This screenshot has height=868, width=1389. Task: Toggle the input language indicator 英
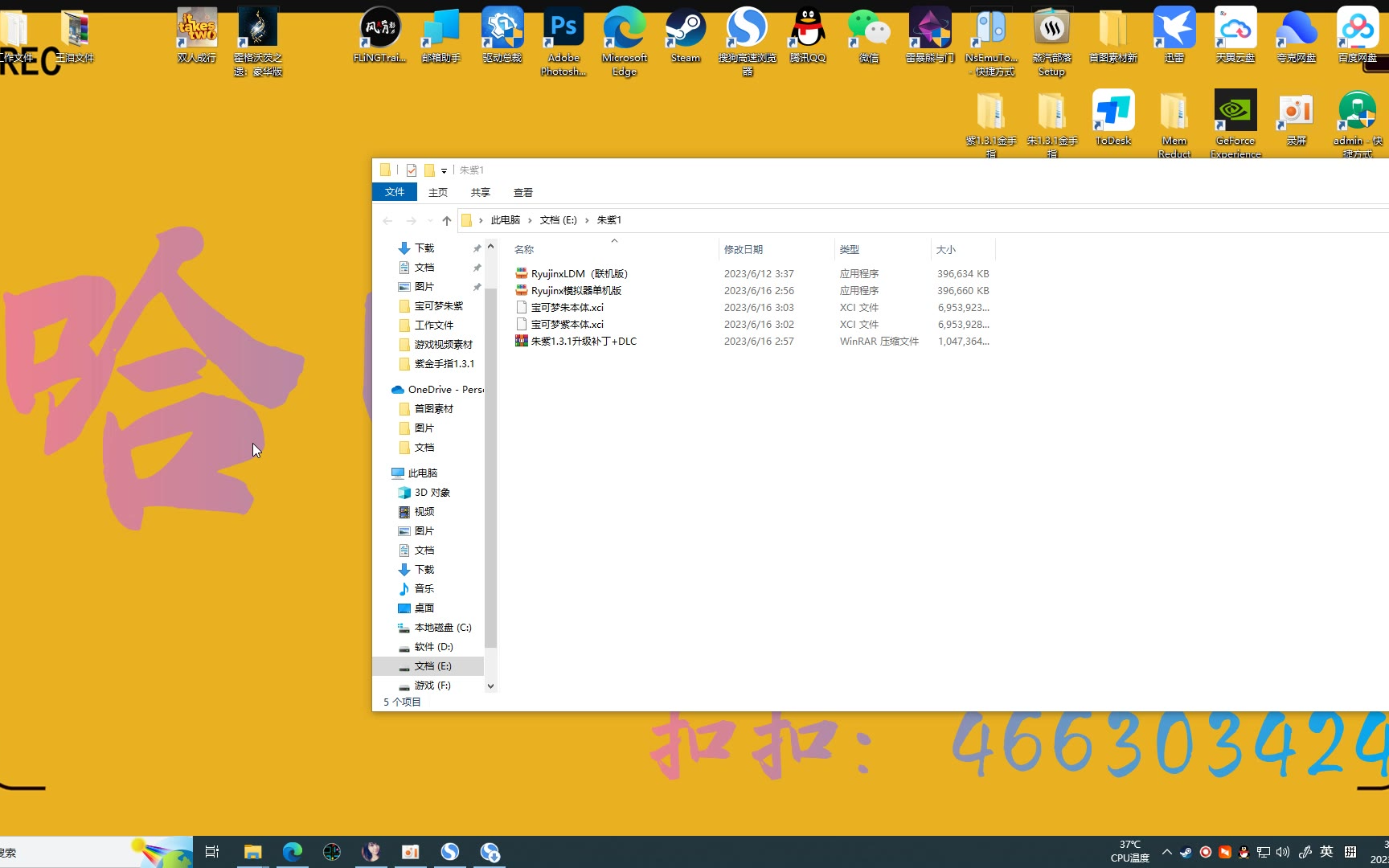tap(1326, 852)
